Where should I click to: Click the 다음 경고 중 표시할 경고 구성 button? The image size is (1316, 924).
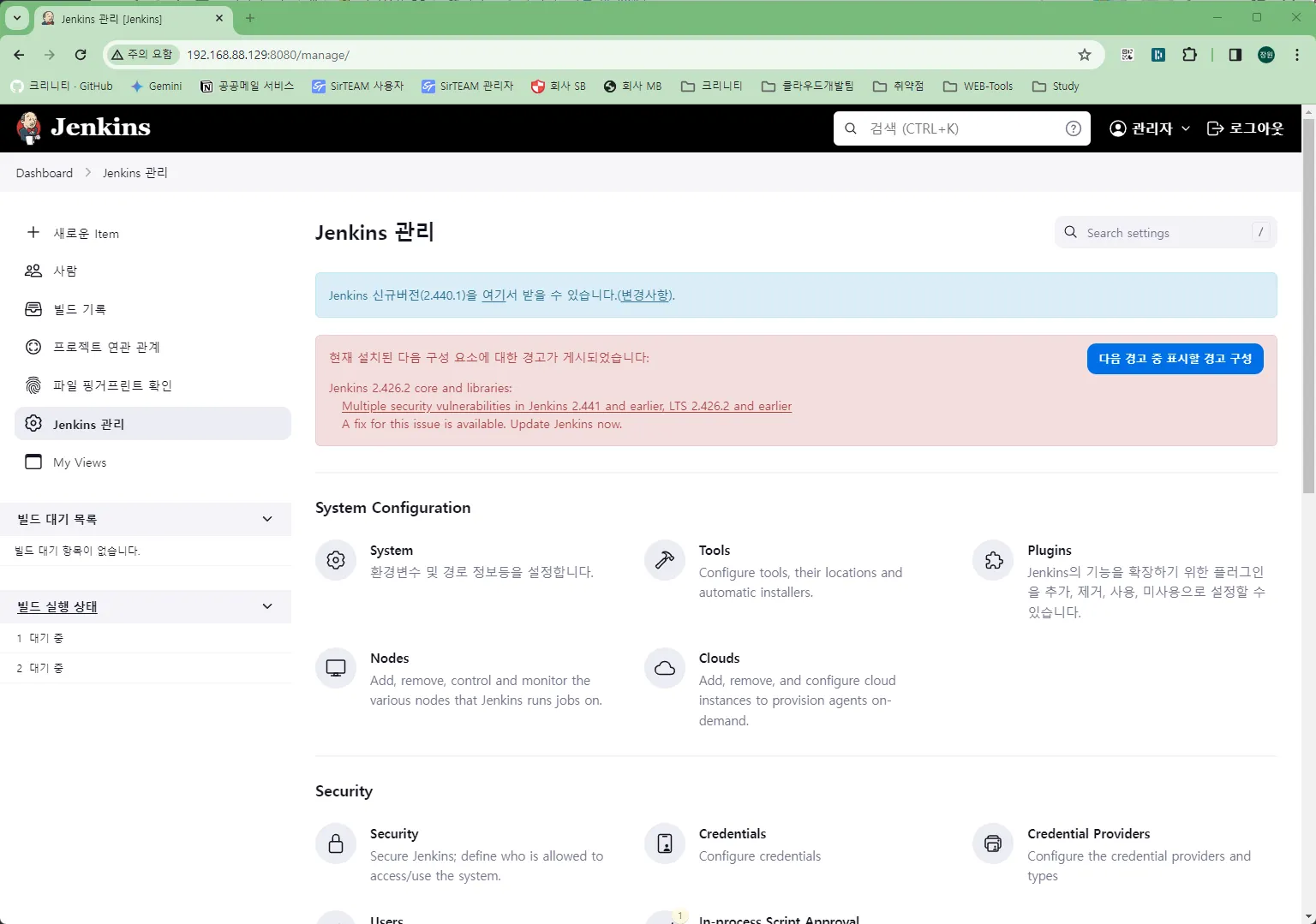click(1175, 359)
